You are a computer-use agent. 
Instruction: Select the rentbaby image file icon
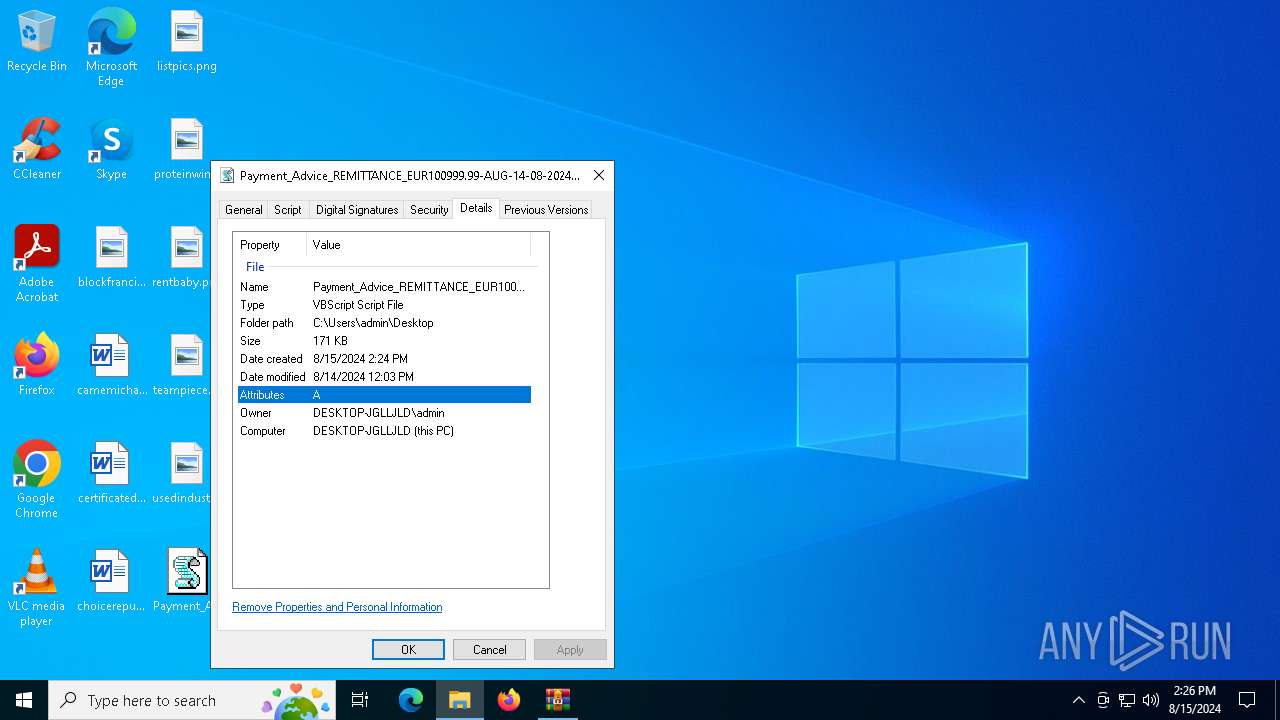pos(182,258)
